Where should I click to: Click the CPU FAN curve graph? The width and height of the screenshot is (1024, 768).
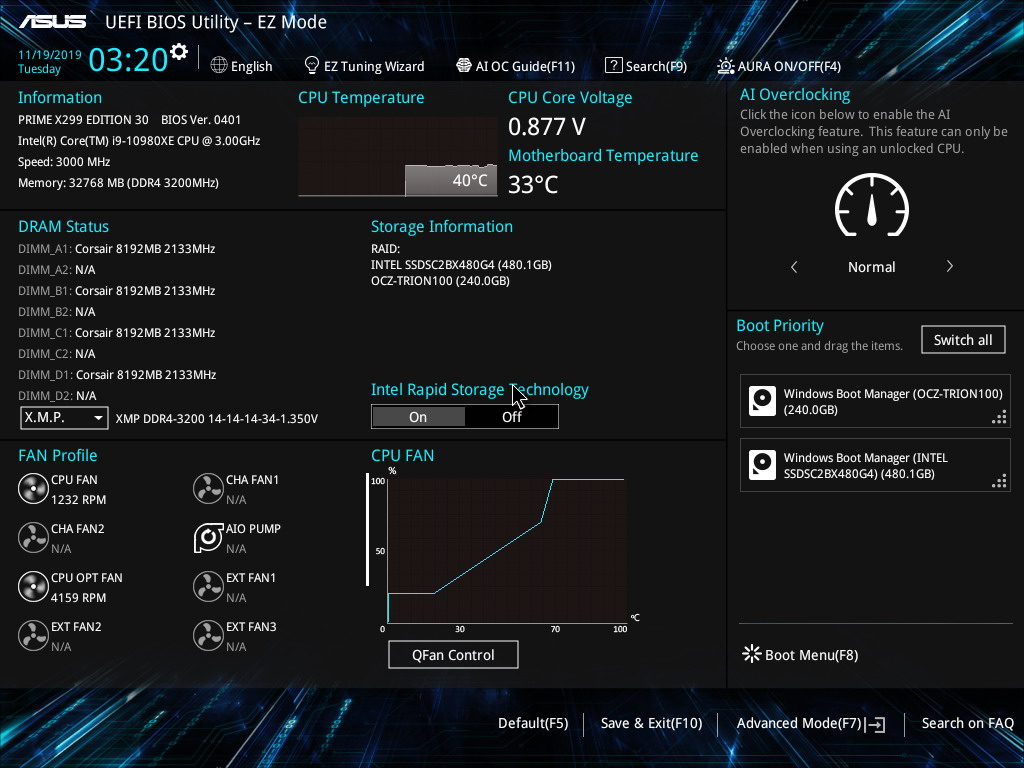tap(507, 550)
